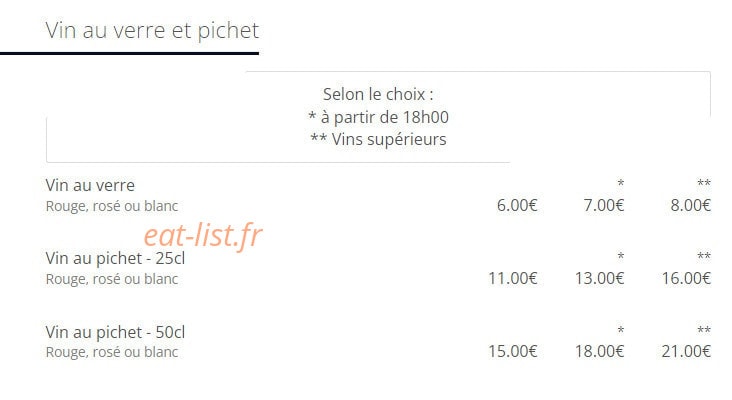Click the 15.00€ pichet price
Viewport: 732px width, 400px height.
click(x=513, y=351)
